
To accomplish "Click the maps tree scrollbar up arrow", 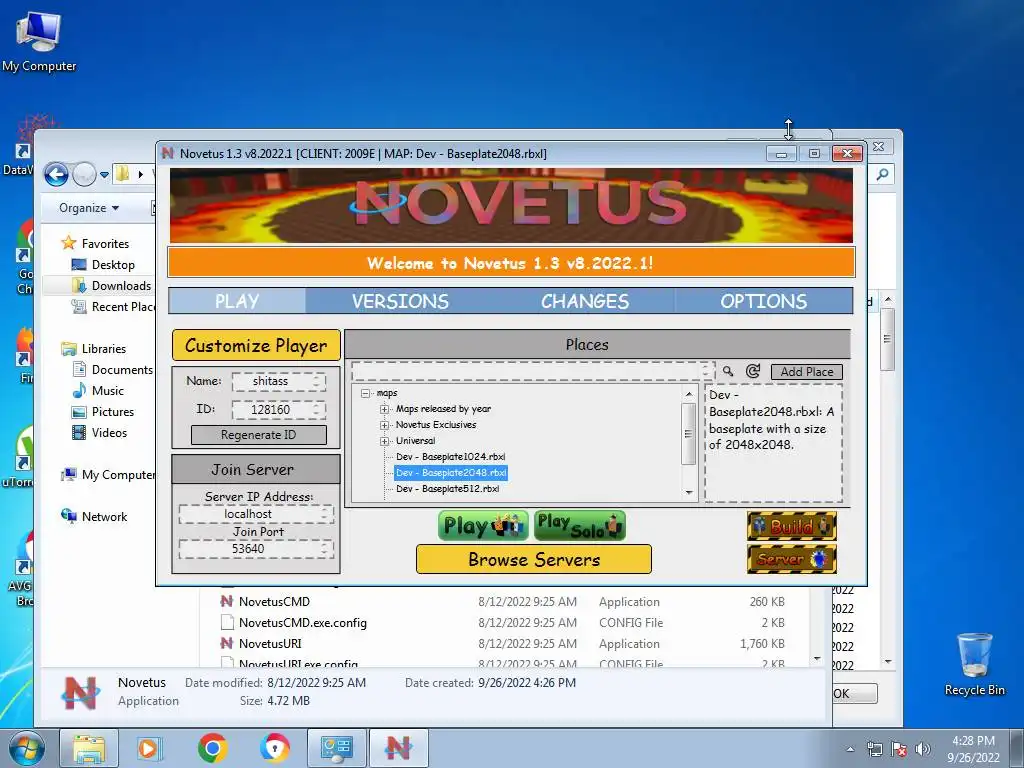I will [x=688, y=394].
